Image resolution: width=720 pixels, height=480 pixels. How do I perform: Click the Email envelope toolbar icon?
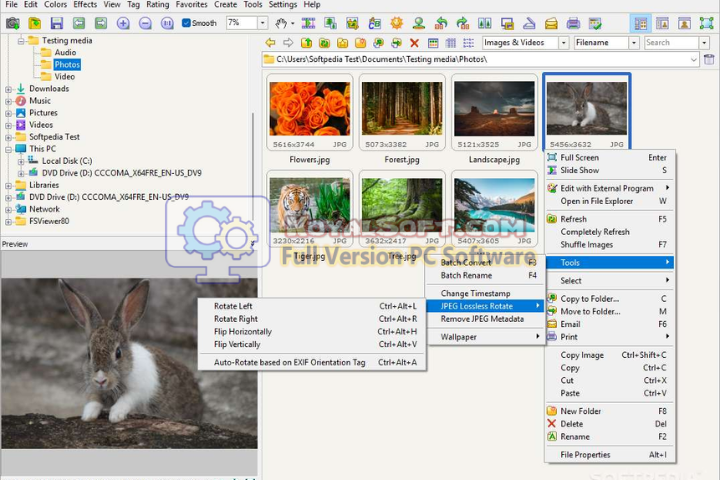coord(551,23)
